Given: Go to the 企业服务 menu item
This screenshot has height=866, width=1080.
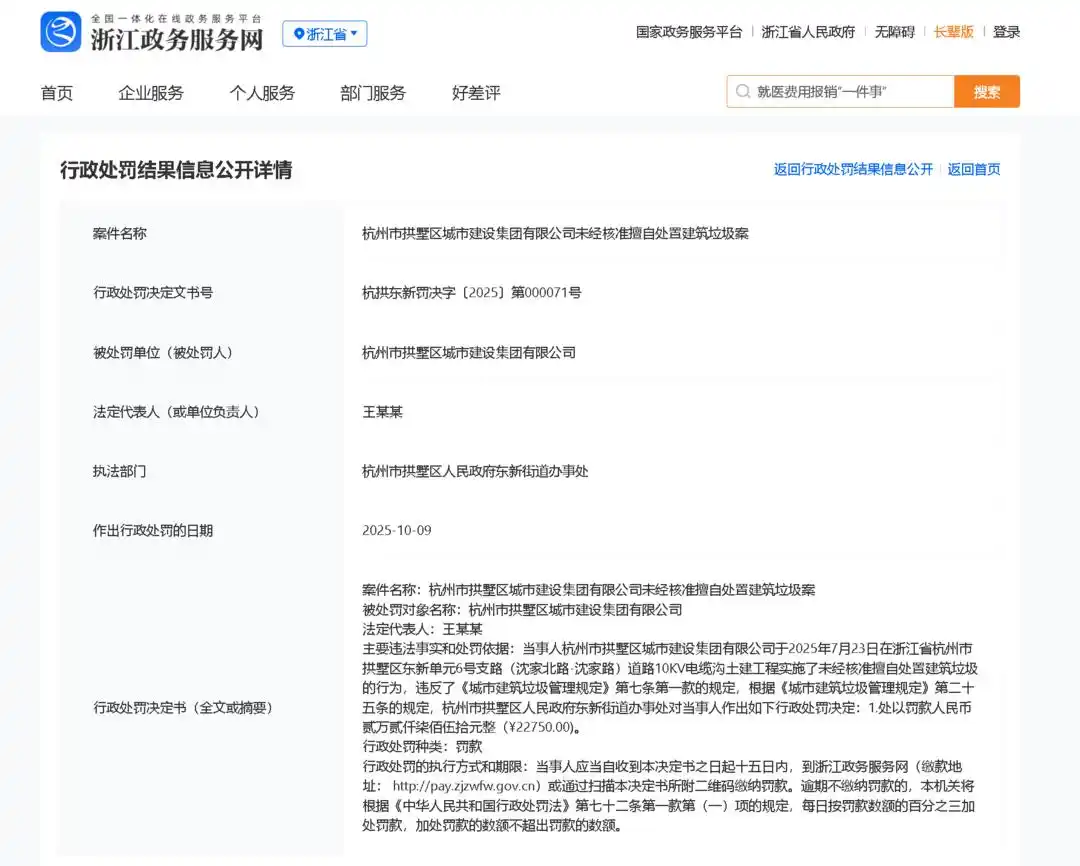Looking at the screenshot, I should coord(151,93).
